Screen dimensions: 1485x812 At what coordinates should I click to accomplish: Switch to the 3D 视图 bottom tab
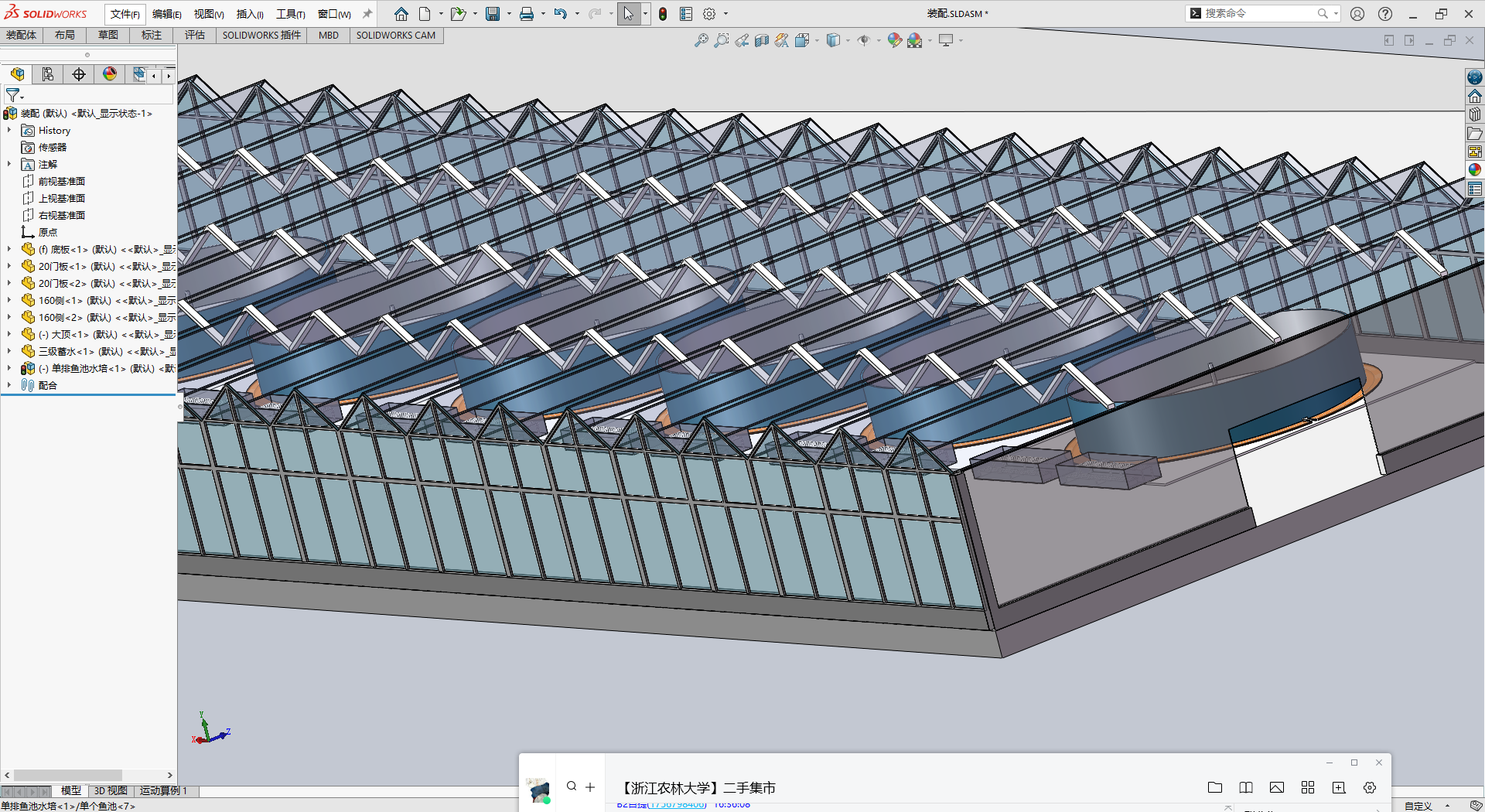(111, 790)
